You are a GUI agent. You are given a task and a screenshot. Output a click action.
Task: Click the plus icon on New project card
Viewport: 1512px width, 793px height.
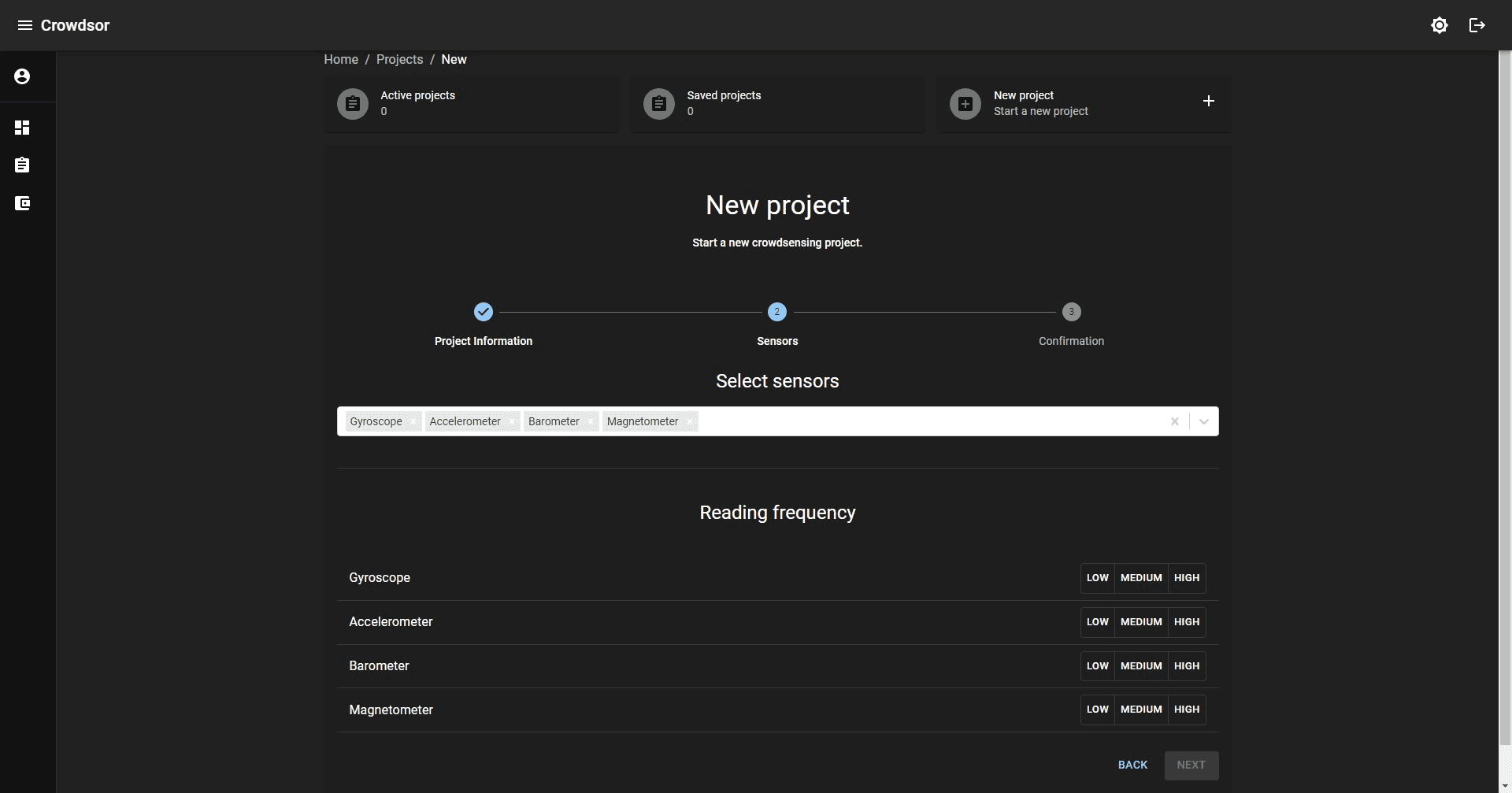[x=1208, y=101]
